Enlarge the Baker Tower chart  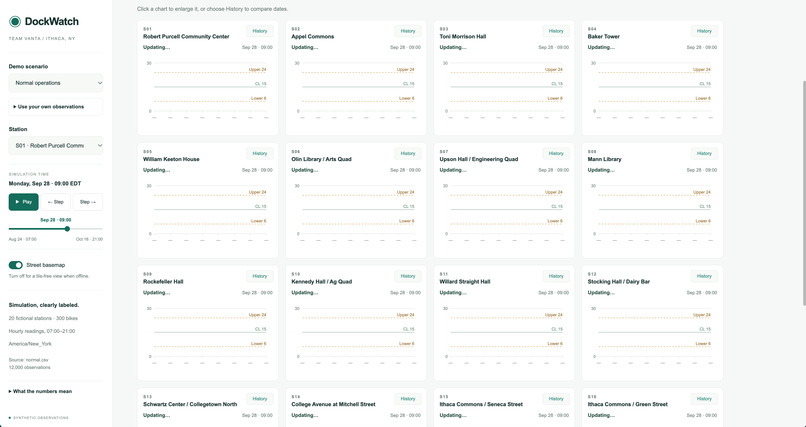(x=652, y=89)
